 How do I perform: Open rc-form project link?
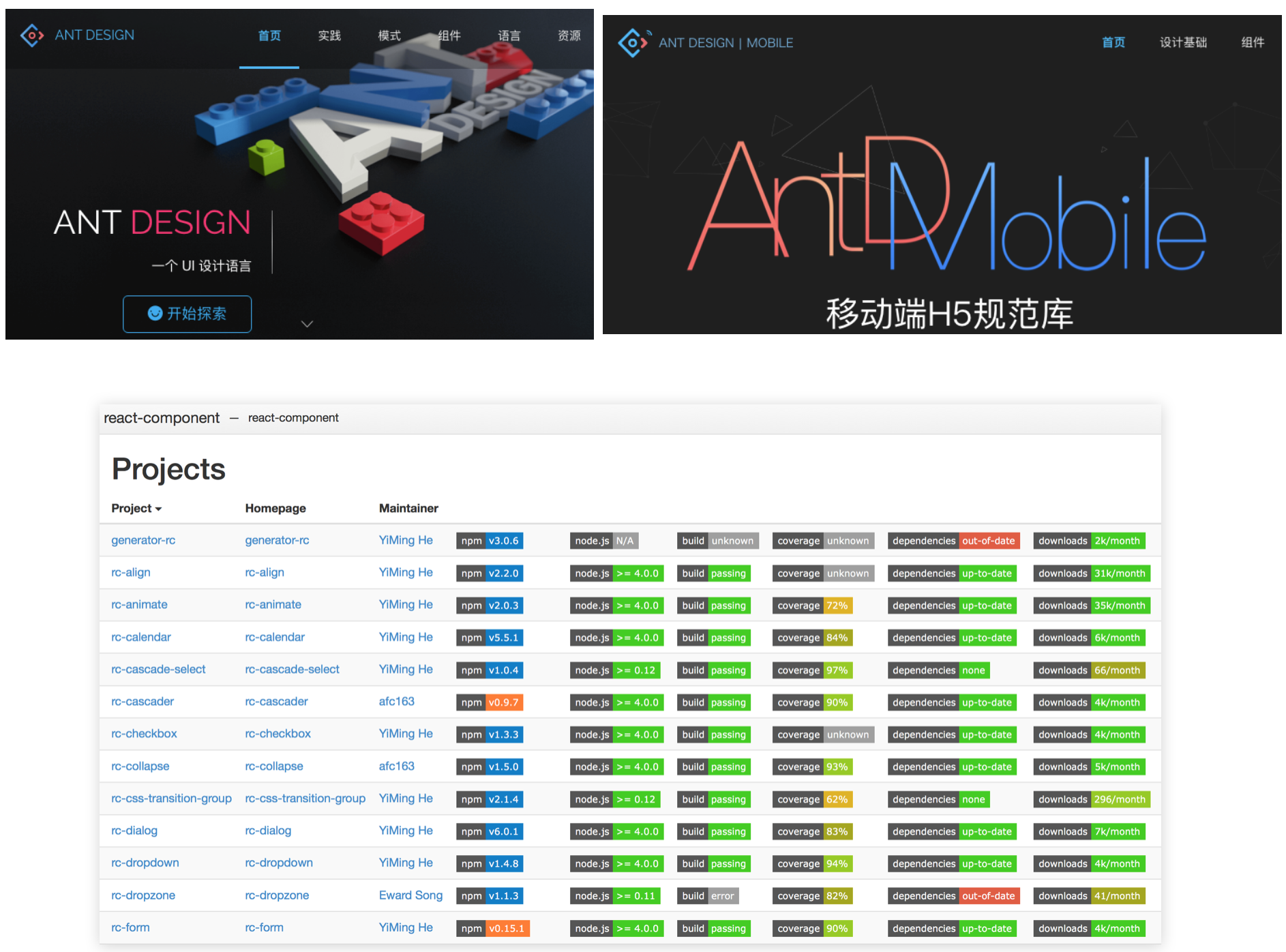[x=130, y=927]
